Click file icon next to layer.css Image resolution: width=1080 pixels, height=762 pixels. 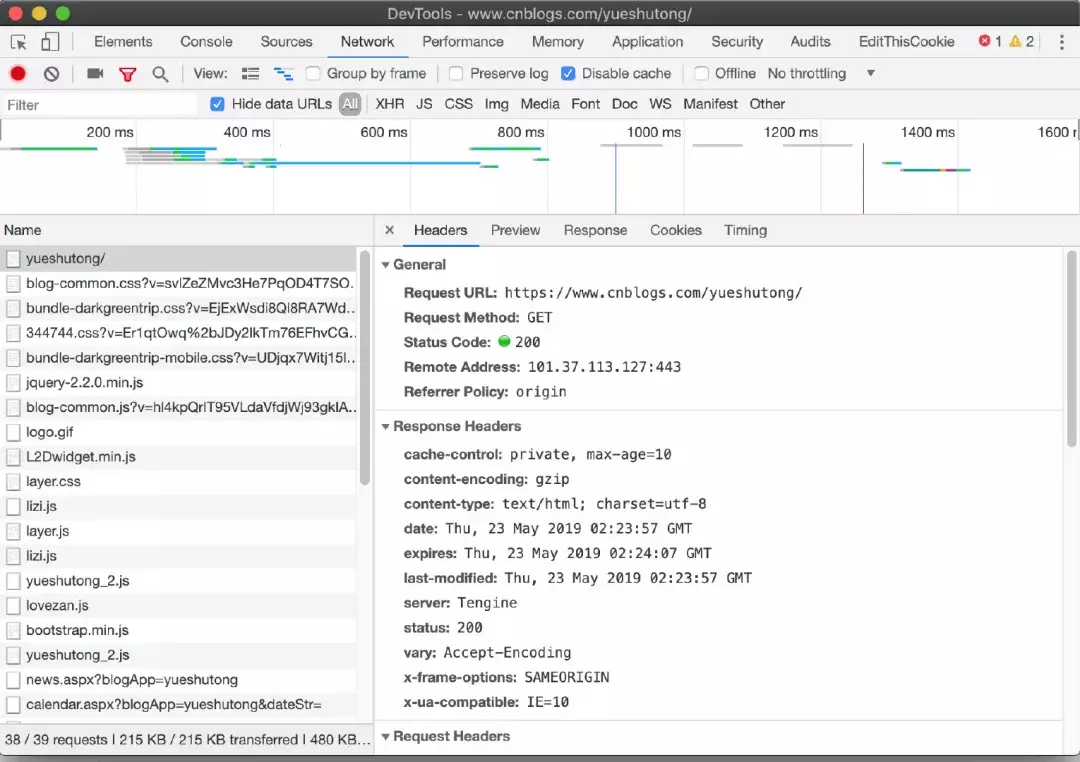[x=13, y=482]
